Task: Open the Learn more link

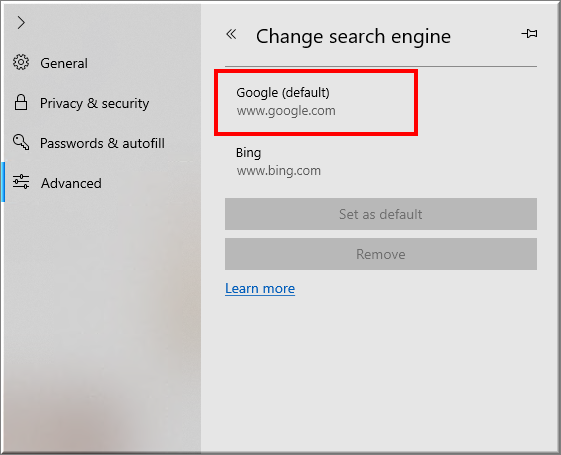Action: click(260, 288)
